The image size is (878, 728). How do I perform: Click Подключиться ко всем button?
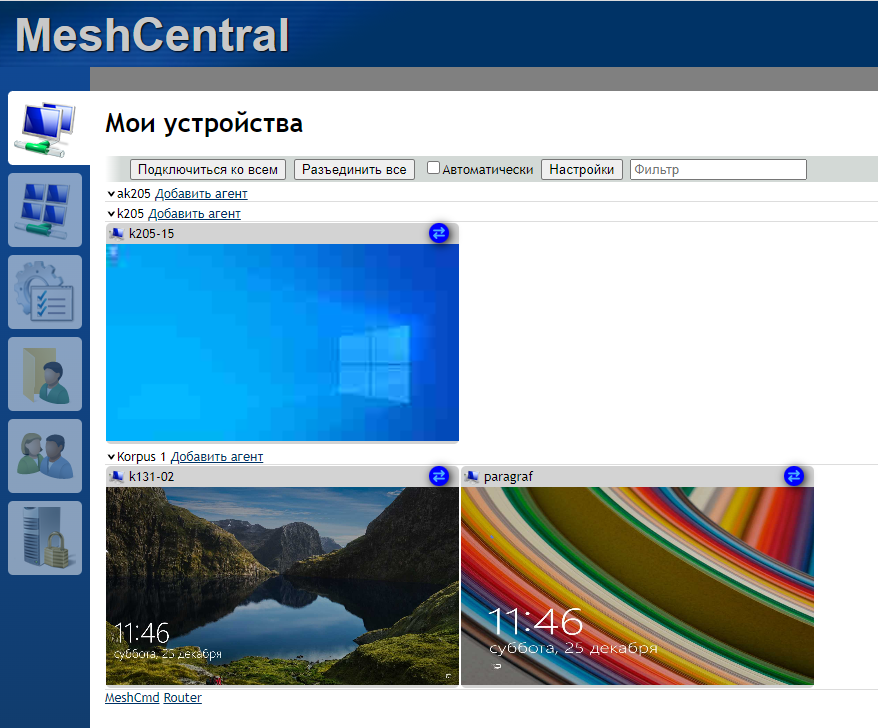click(208, 169)
